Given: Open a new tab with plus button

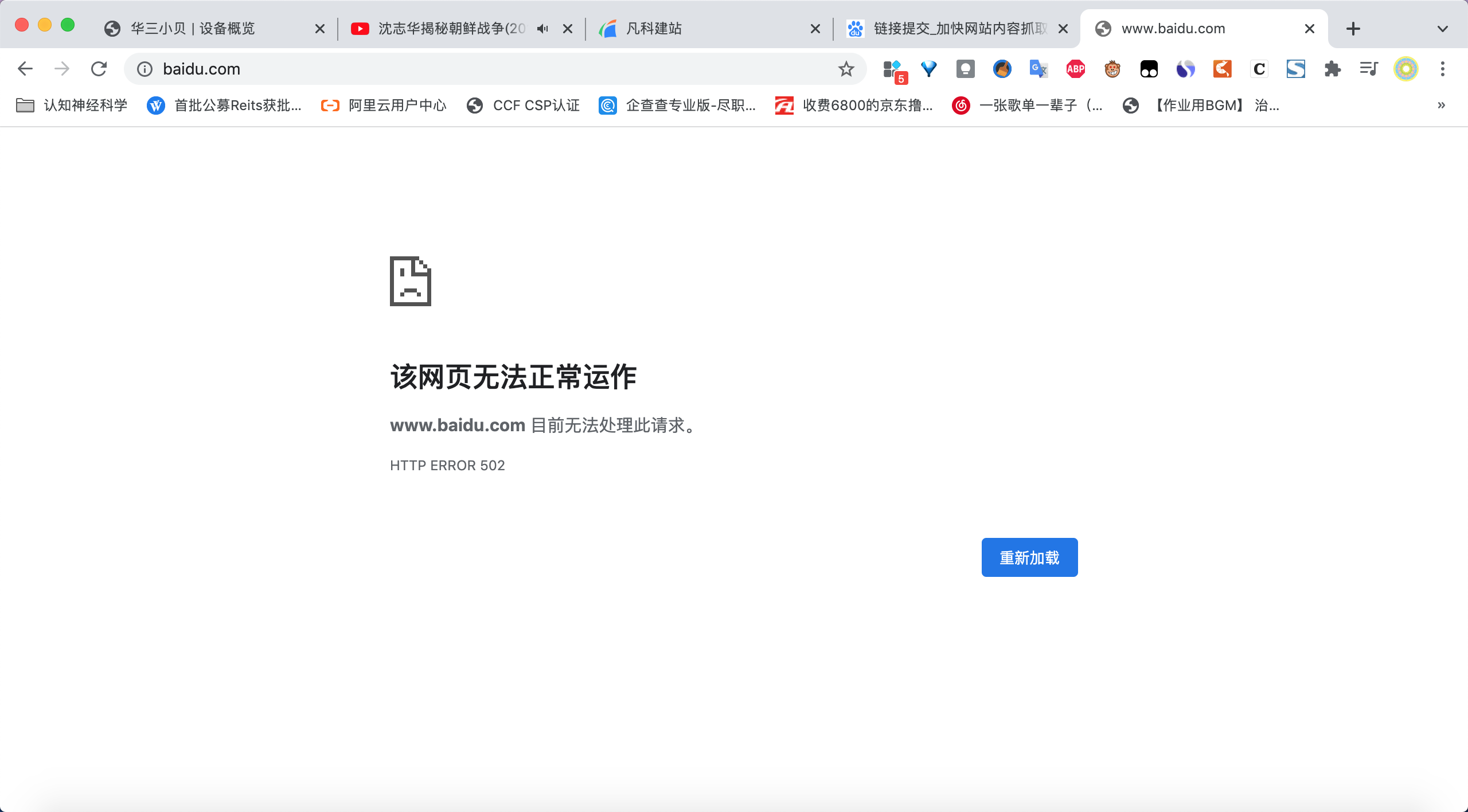Looking at the screenshot, I should [1353, 29].
